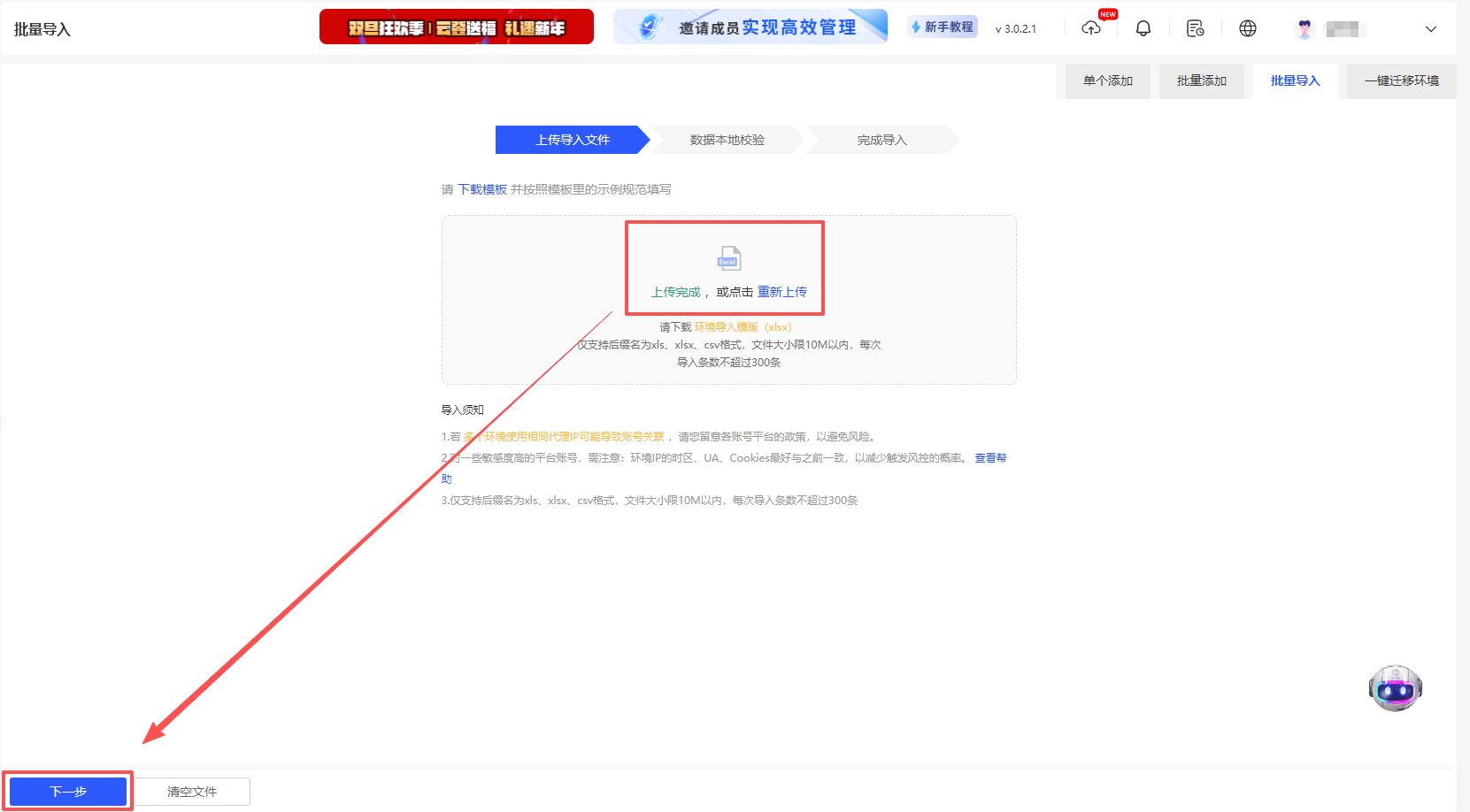Image resolution: width=1470 pixels, height=812 pixels.
Task: Click 重新上传 to re-upload the file
Action: point(783,291)
